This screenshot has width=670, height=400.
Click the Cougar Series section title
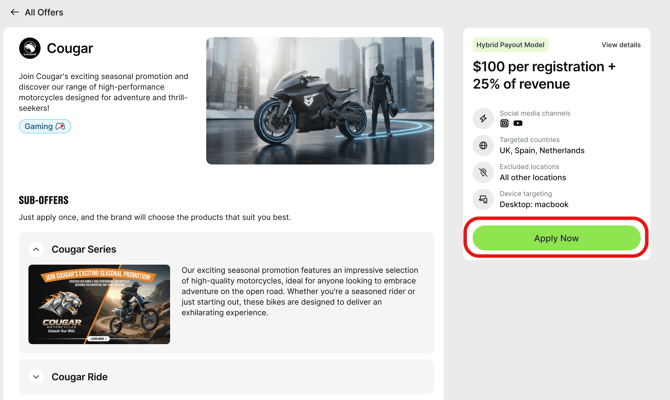pos(84,249)
